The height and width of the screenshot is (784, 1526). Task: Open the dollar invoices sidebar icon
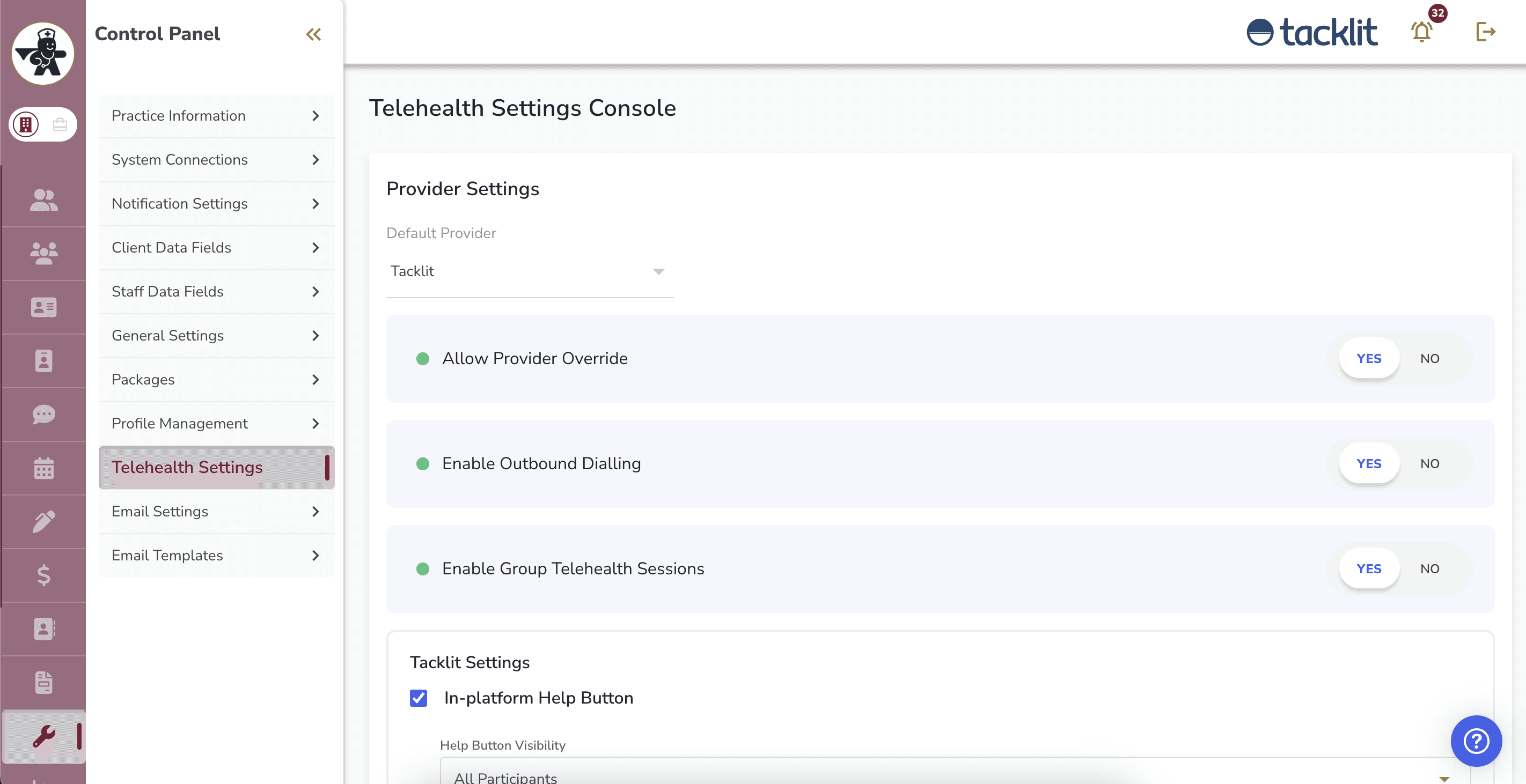[44, 575]
